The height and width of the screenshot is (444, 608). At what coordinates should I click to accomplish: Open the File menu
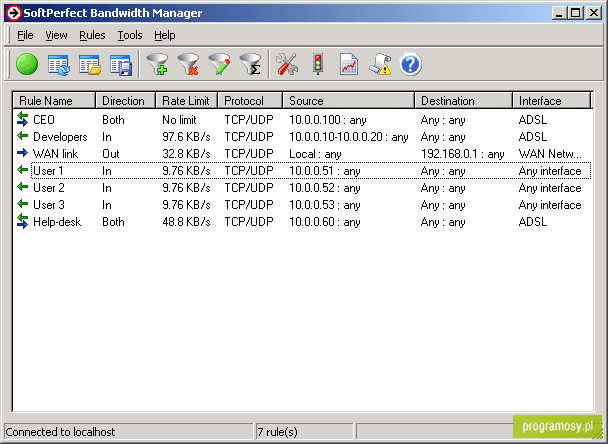(25, 35)
